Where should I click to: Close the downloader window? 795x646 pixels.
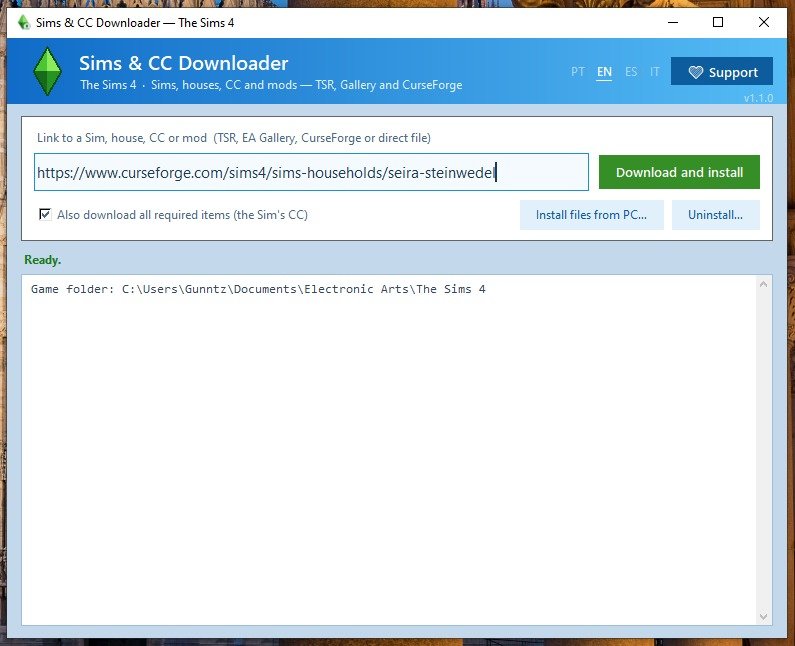click(764, 22)
